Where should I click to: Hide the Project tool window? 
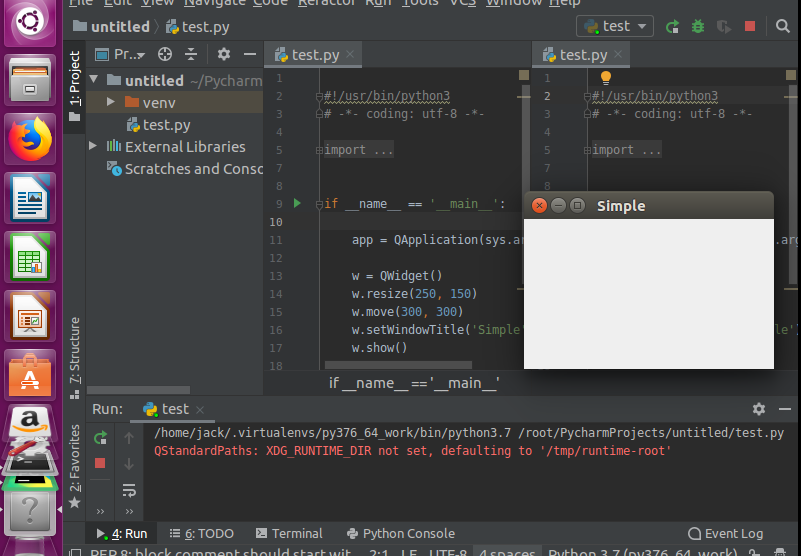point(250,54)
